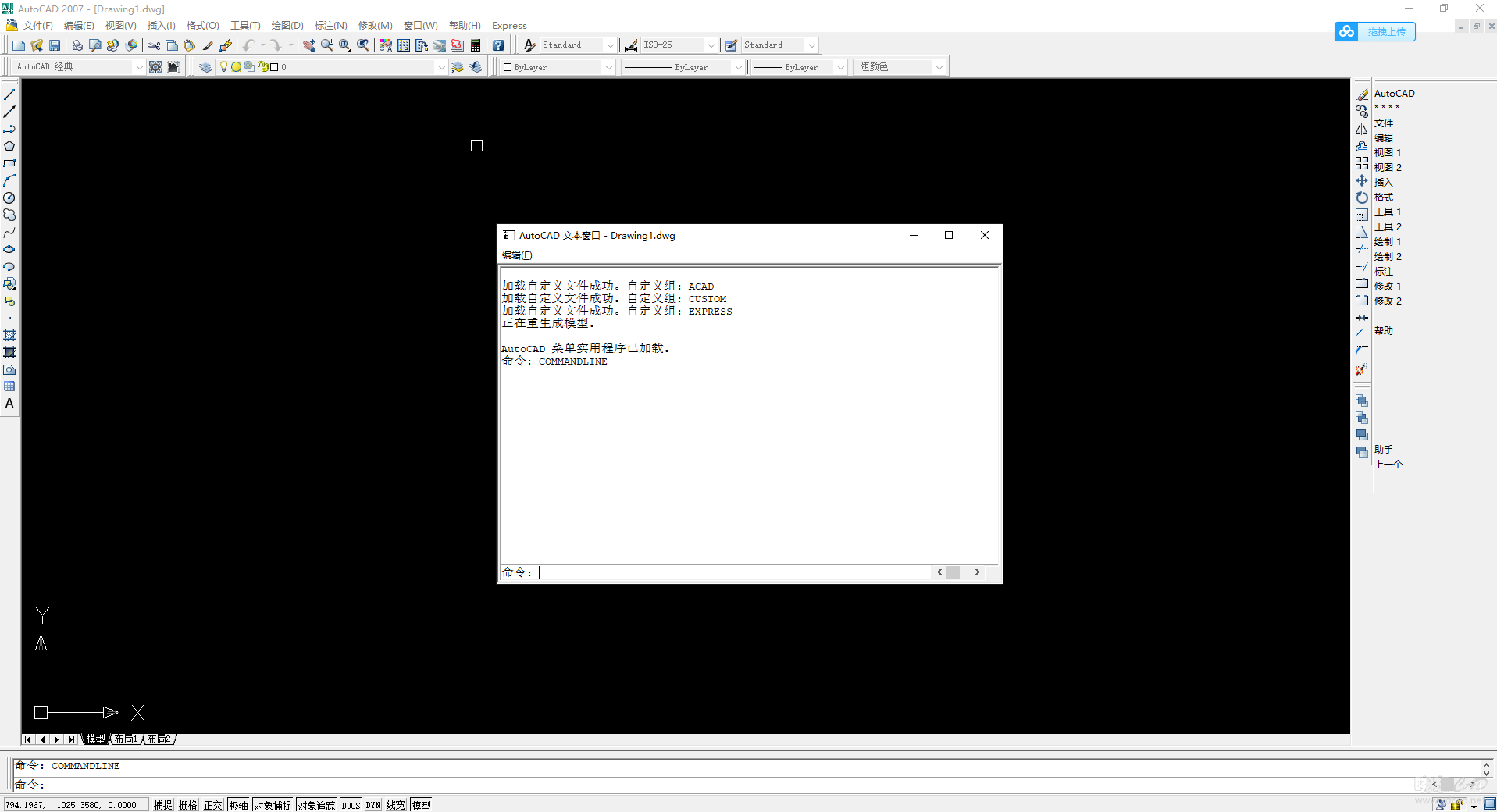Toggle 捕捉 snap mode in status bar
The width and height of the screenshot is (1497, 812).
[x=163, y=805]
